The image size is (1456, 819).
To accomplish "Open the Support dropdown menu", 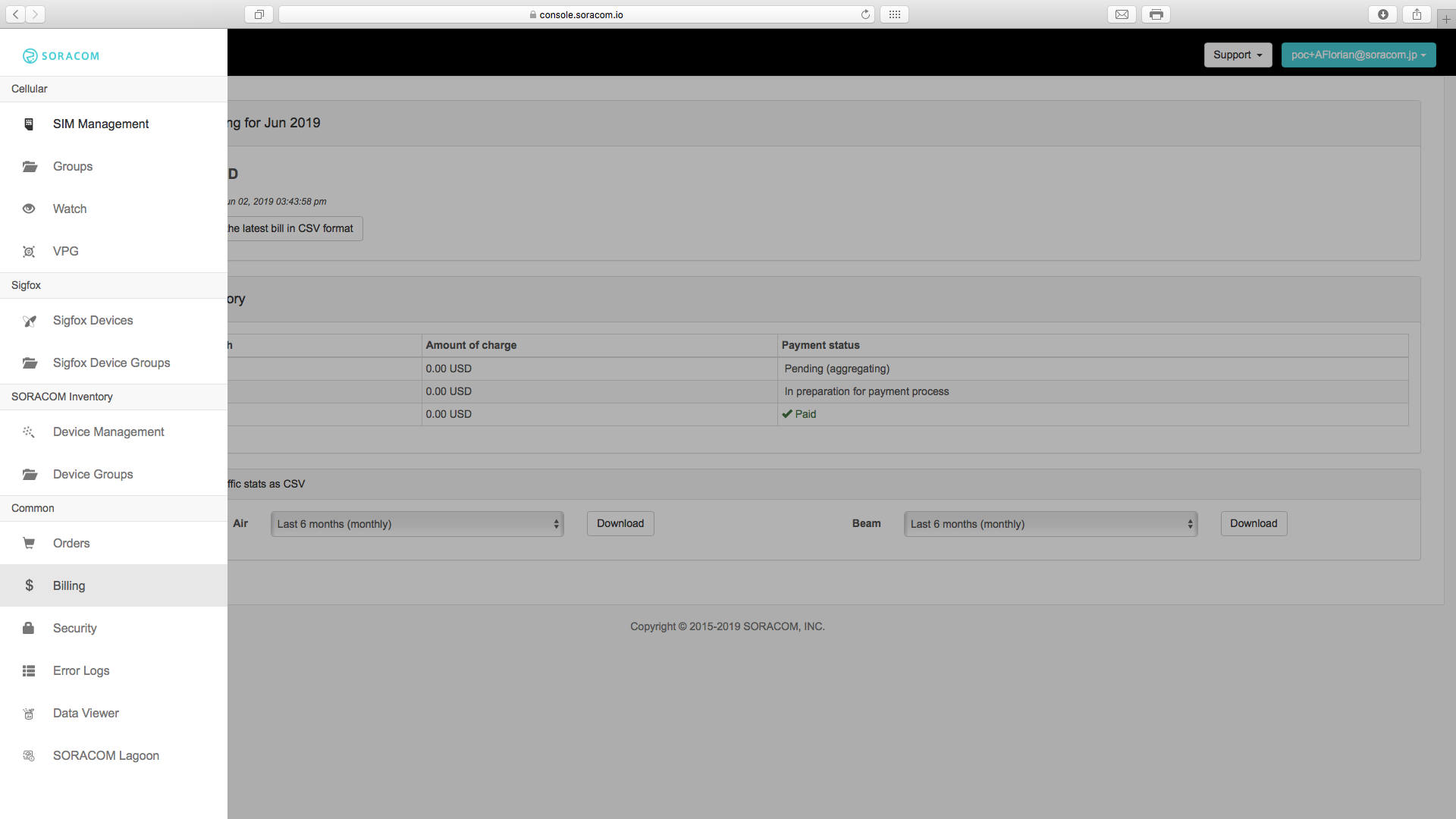I will (x=1238, y=55).
